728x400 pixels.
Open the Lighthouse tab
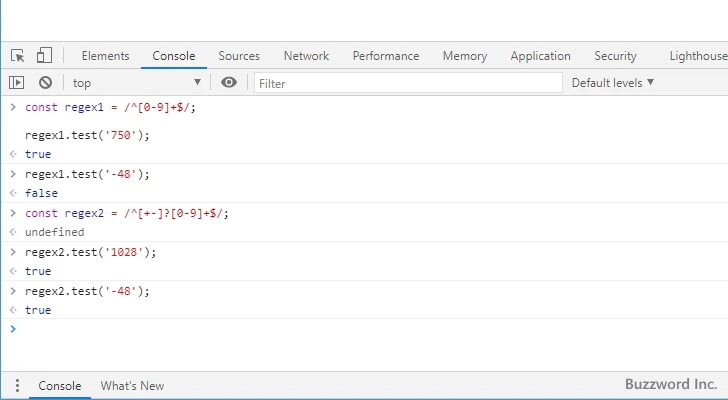click(x=697, y=56)
